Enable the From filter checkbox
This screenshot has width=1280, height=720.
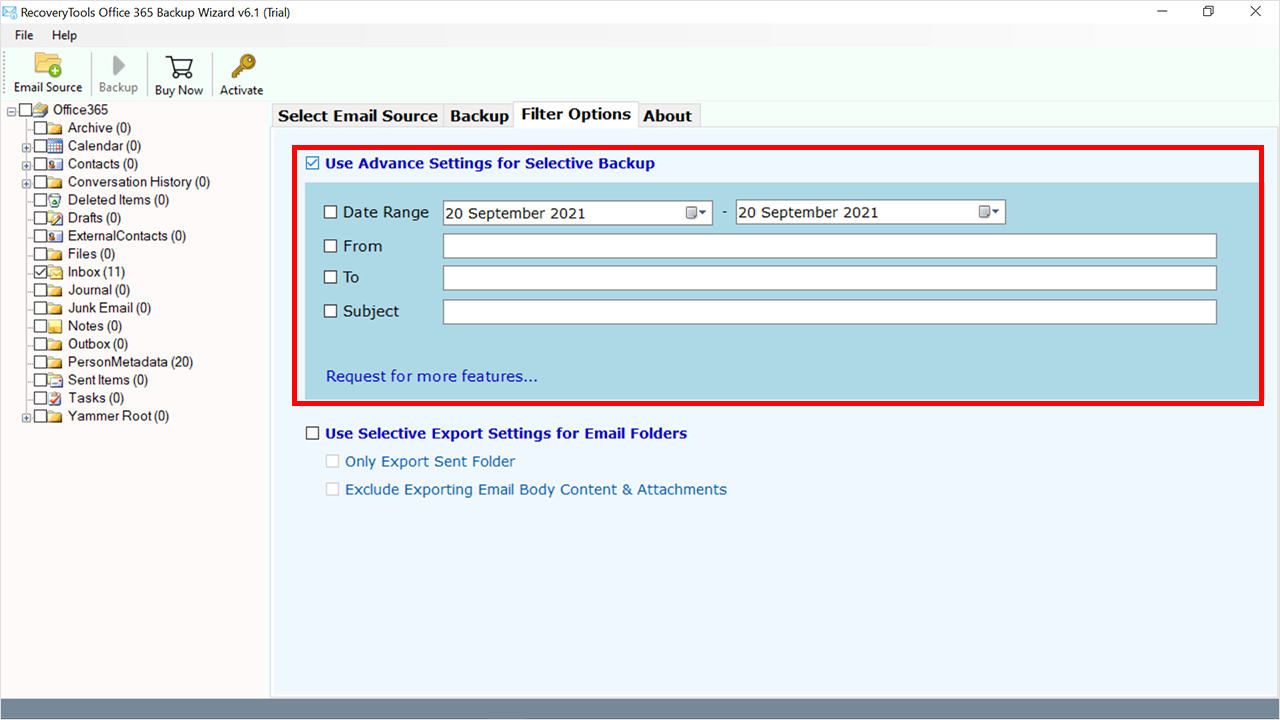(331, 246)
